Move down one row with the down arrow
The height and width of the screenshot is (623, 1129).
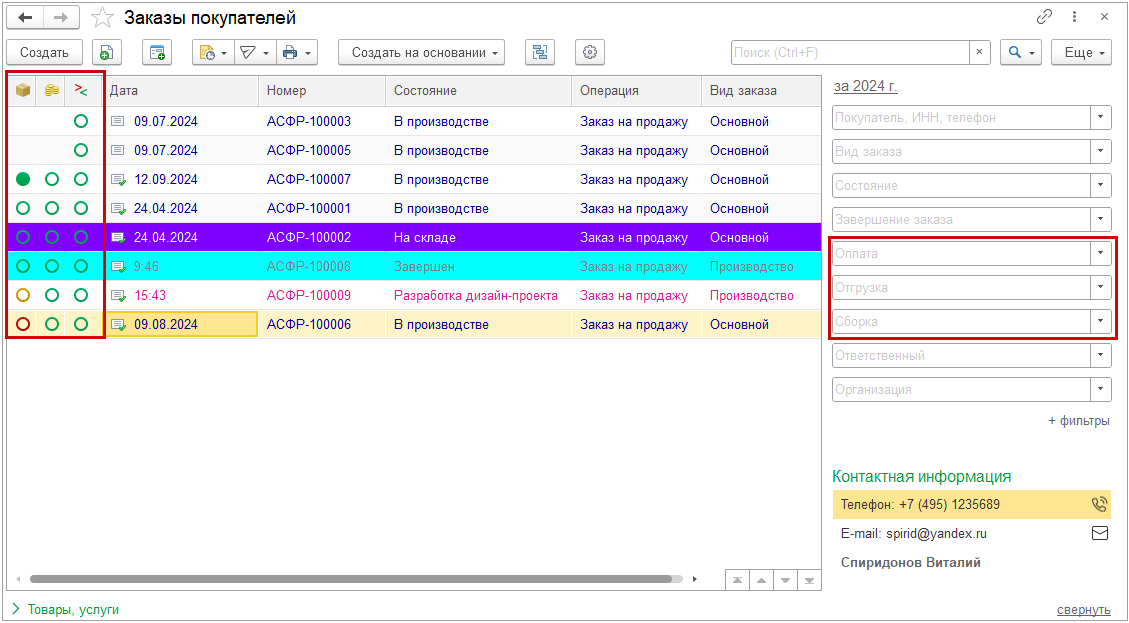coord(786,581)
